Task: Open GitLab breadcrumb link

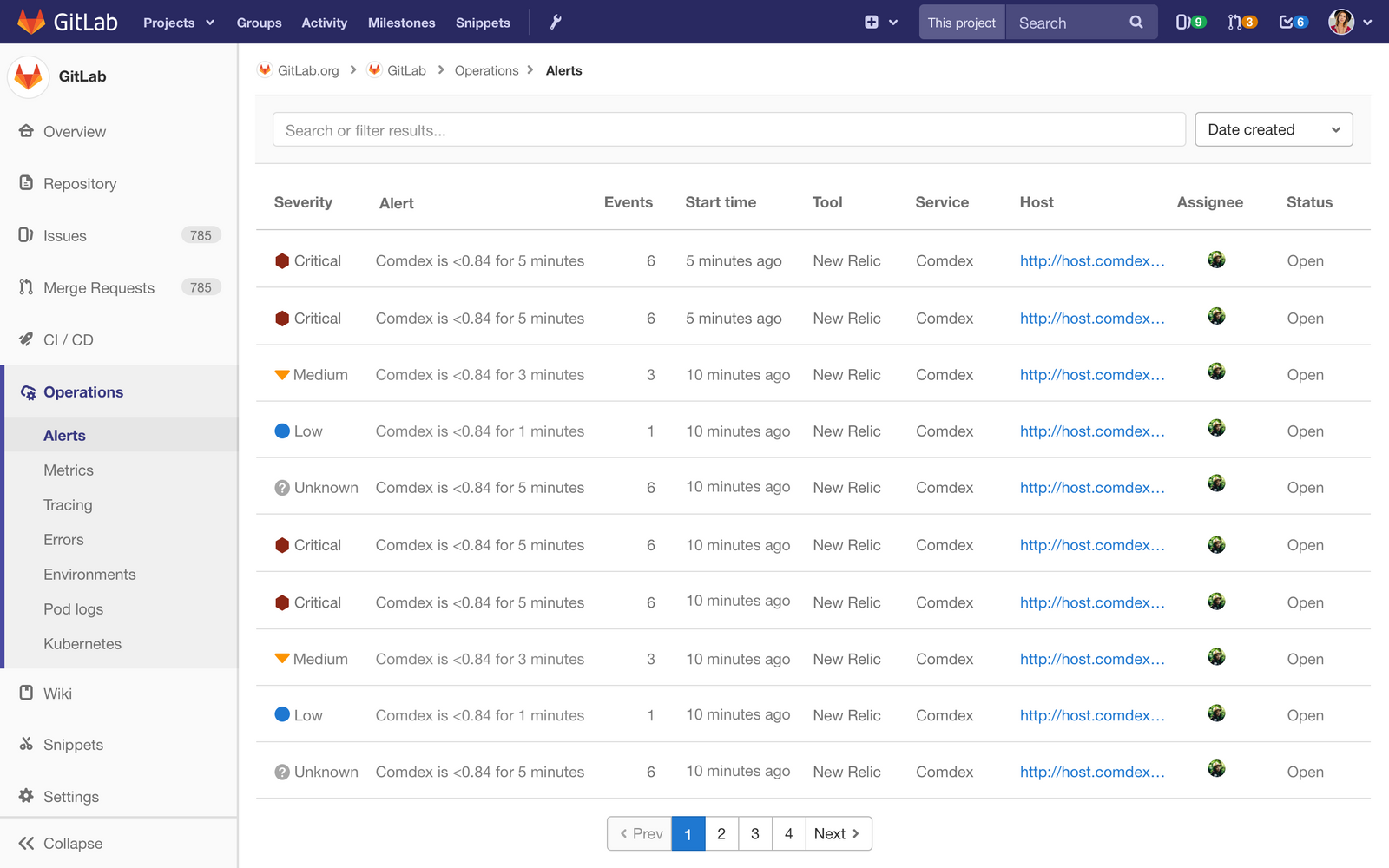Action: tap(406, 70)
